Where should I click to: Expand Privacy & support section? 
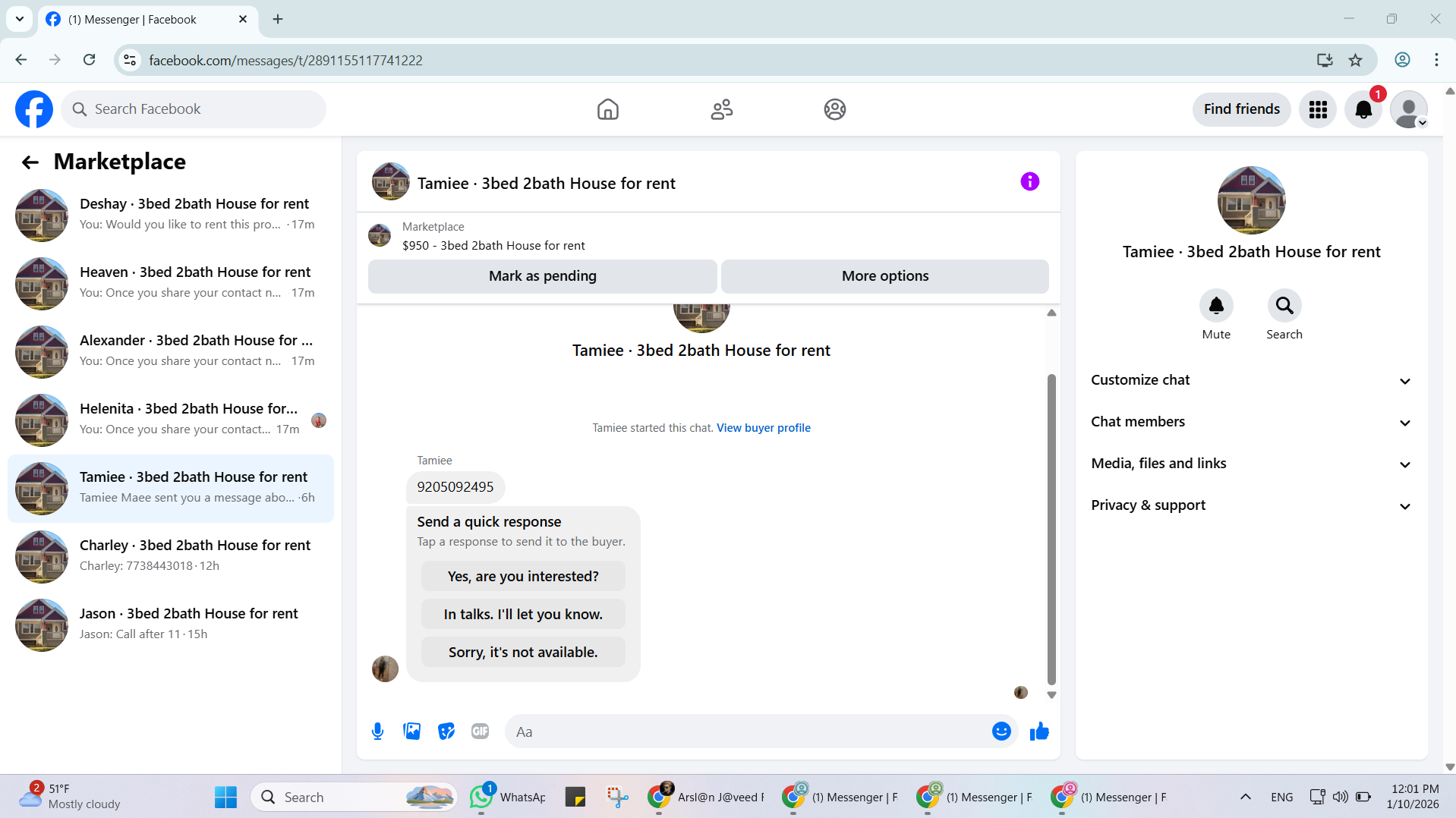click(x=1251, y=505)
